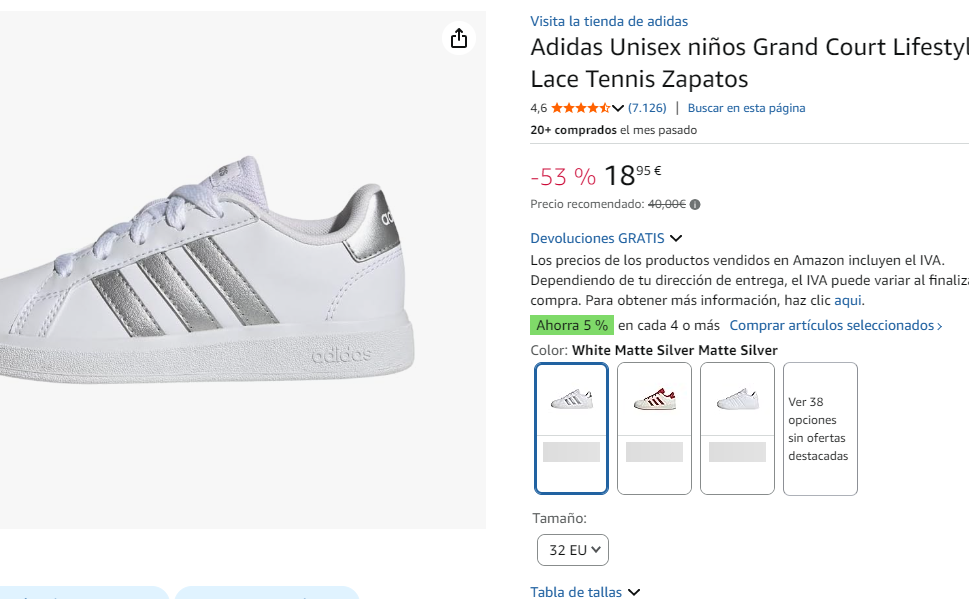The image size is (969, 599).
Task: Click Buscar en esta página link
Action: pyautogui.click(x=746, y=108)
